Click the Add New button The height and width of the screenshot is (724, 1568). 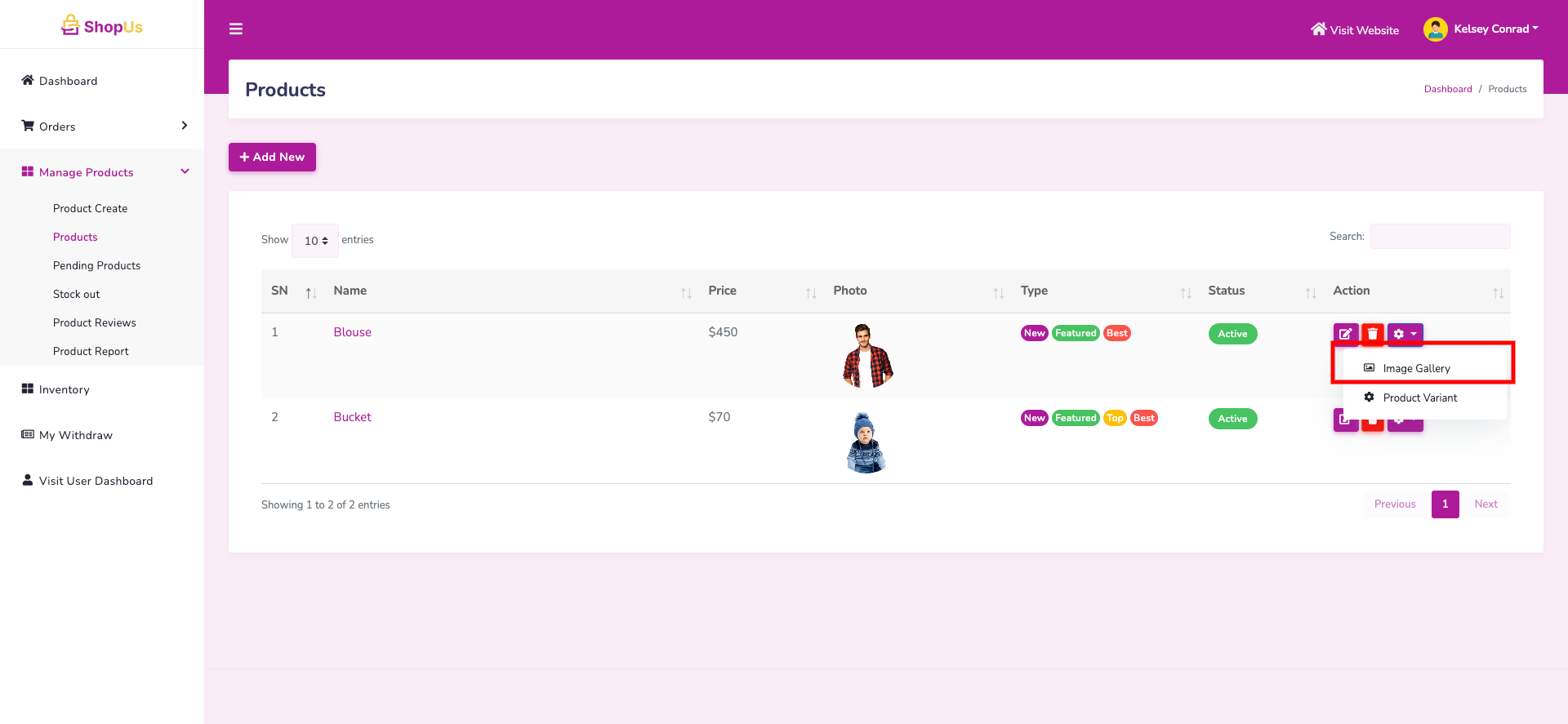(272, 157)
